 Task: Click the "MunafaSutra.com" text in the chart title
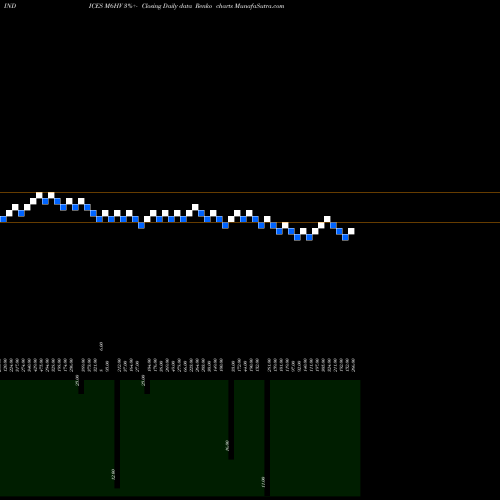pyautogui.click(x=259, y=6)
